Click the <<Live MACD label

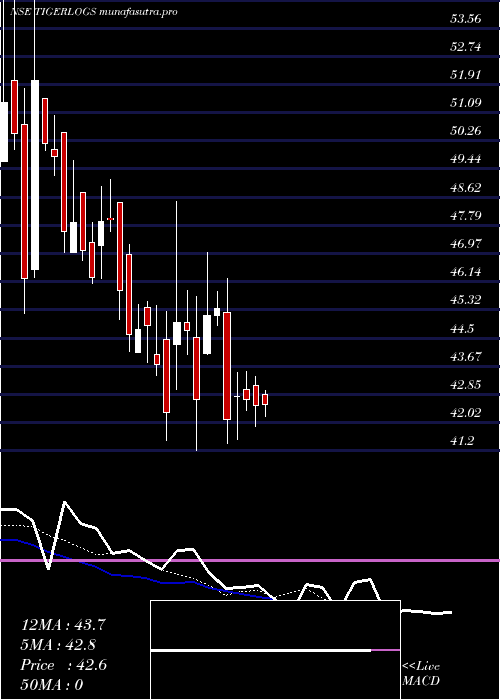tap(421, 673)
